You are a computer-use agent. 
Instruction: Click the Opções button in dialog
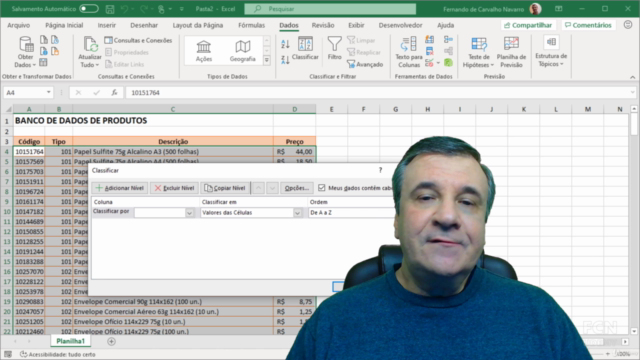click(x=297, y=188)
